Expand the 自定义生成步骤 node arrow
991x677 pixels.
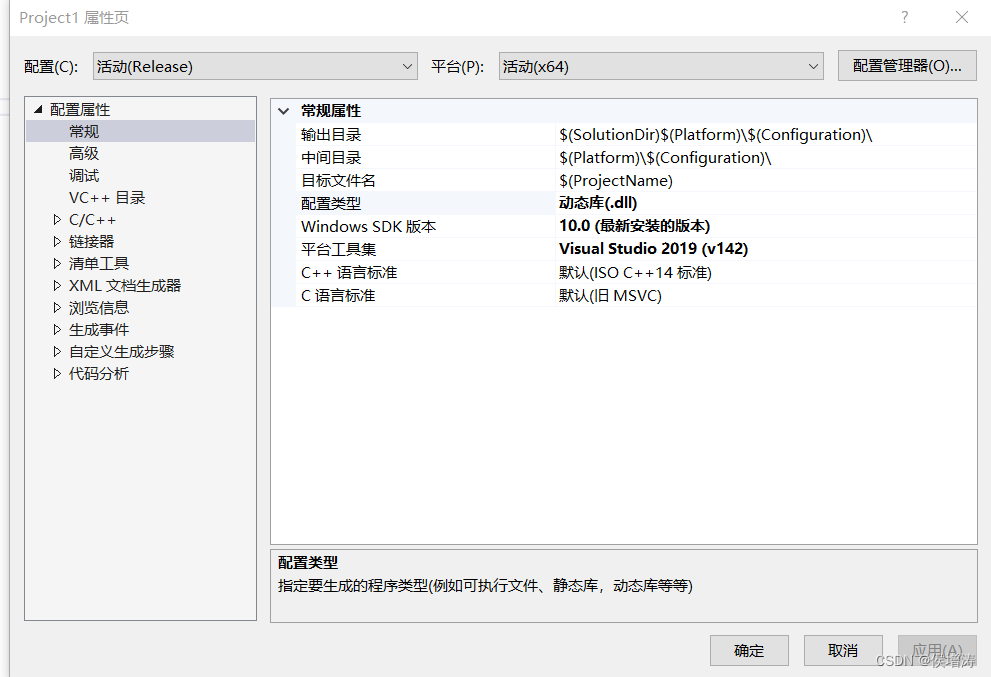pyautogui.click(x=57, y=351)
